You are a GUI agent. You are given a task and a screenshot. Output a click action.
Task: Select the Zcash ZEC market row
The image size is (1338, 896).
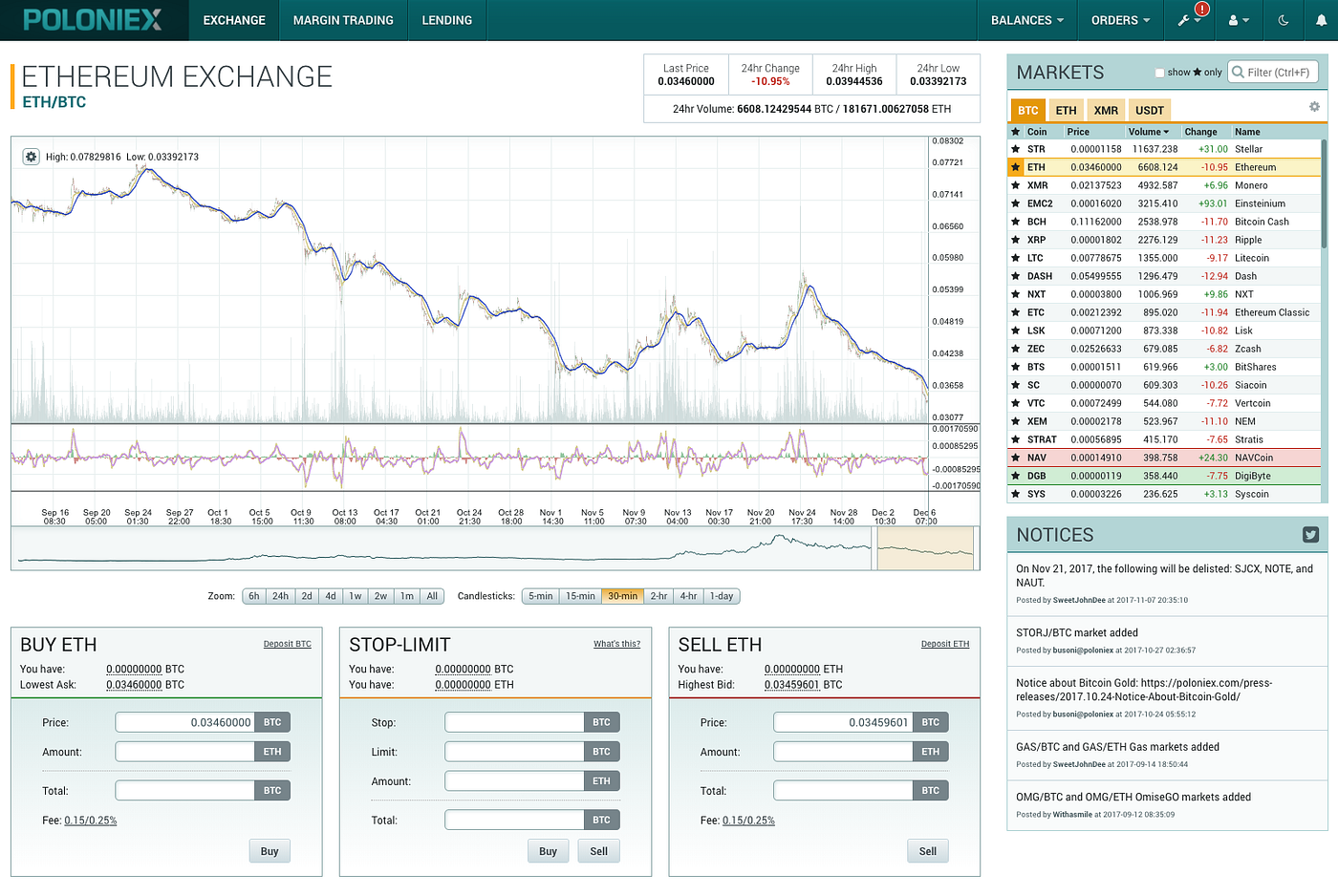[1164, 349]
